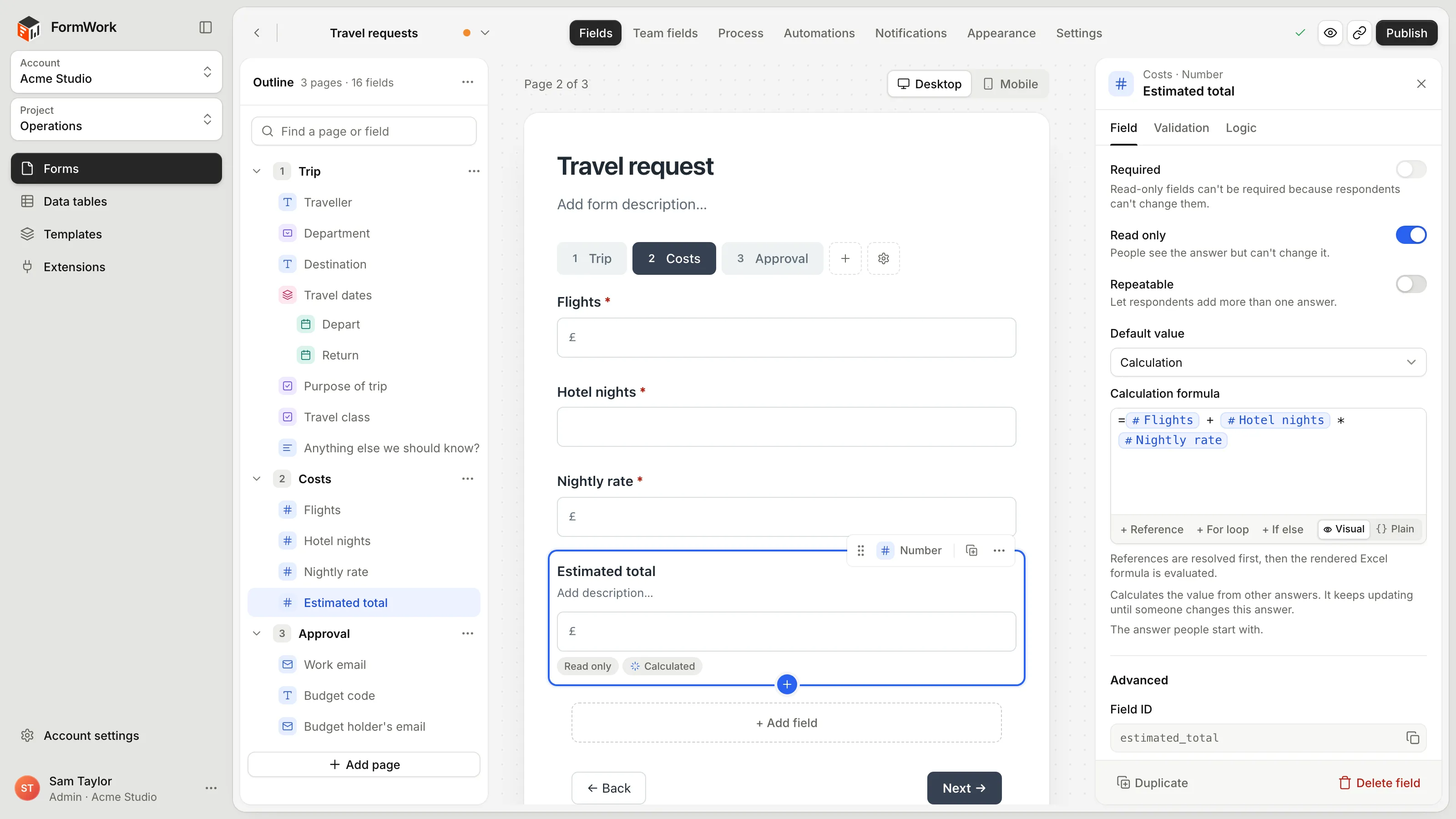
Task: Open the Outline more options menu
Action: coord(467,82)
